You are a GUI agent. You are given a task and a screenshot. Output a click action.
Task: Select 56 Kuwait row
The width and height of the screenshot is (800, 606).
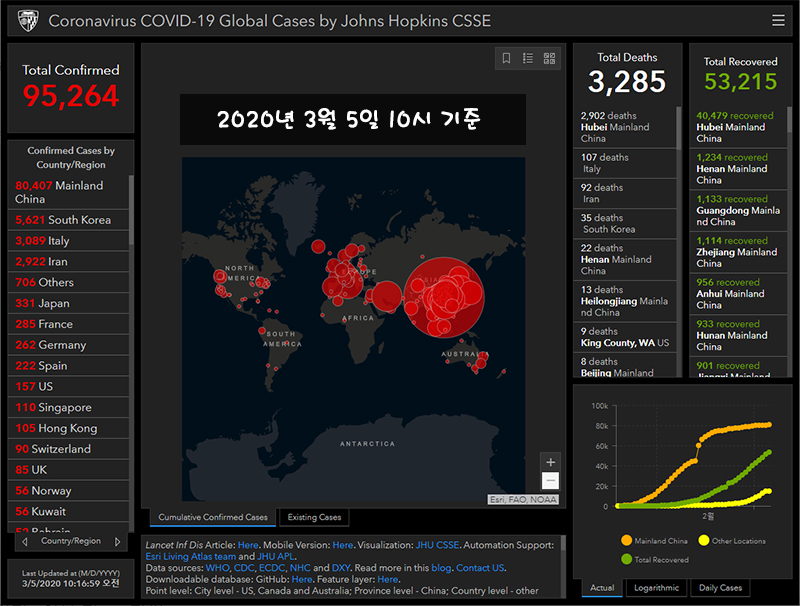coord(68,512)
